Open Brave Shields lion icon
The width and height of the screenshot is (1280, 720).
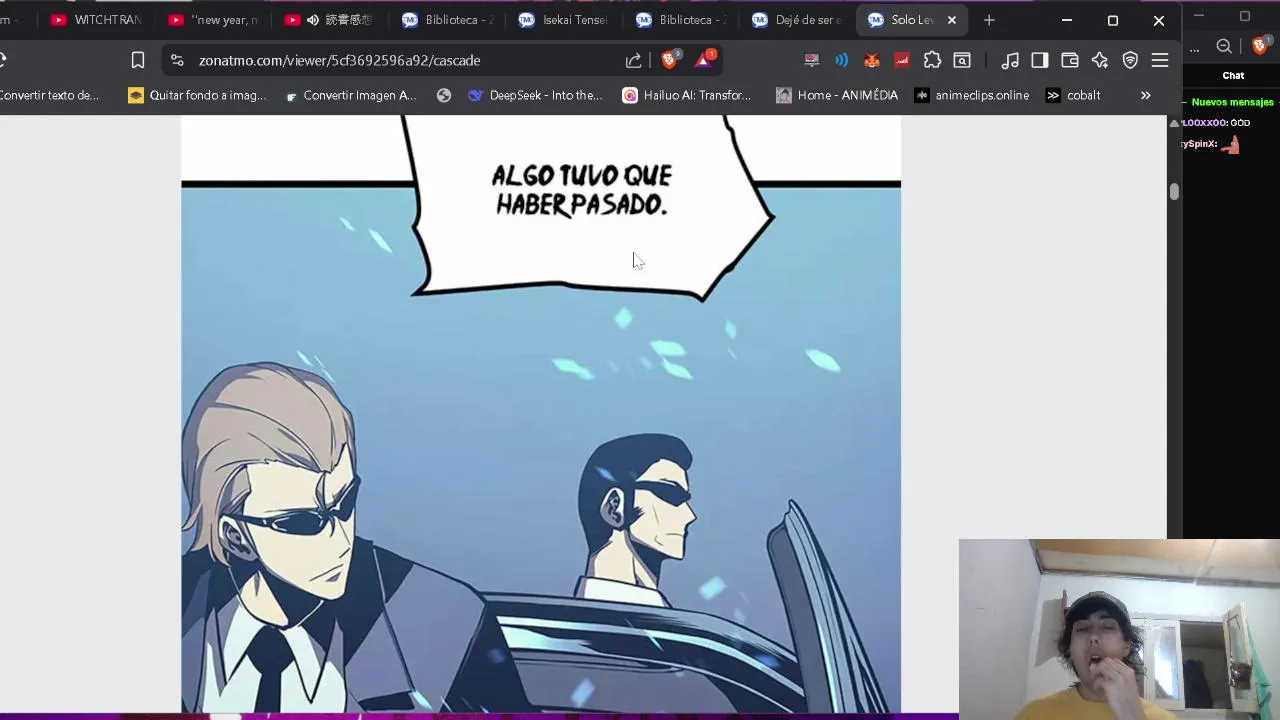(669, 60)
